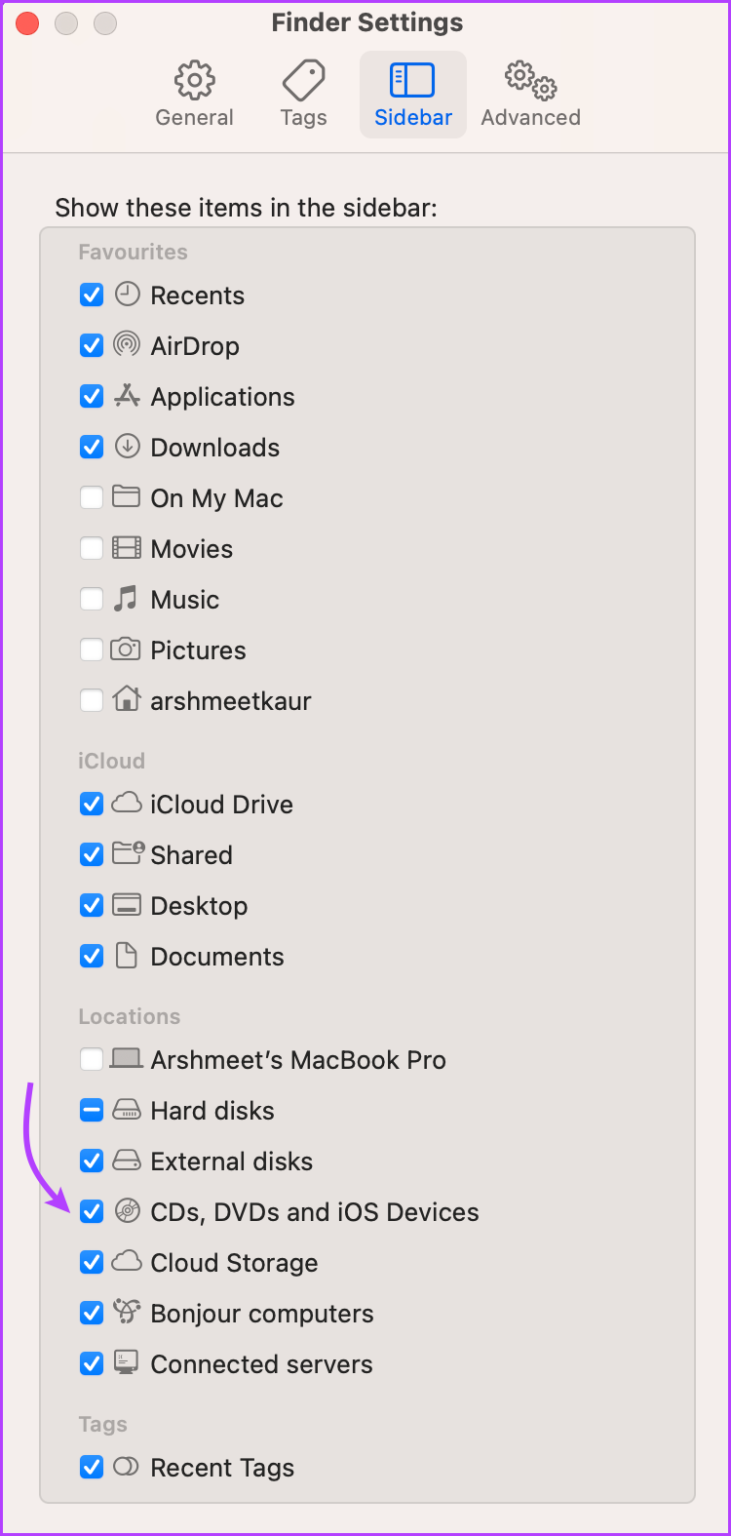Enable Pictures in the sidebar list
The image size is (731, 1536).
(x=91, y=649)
